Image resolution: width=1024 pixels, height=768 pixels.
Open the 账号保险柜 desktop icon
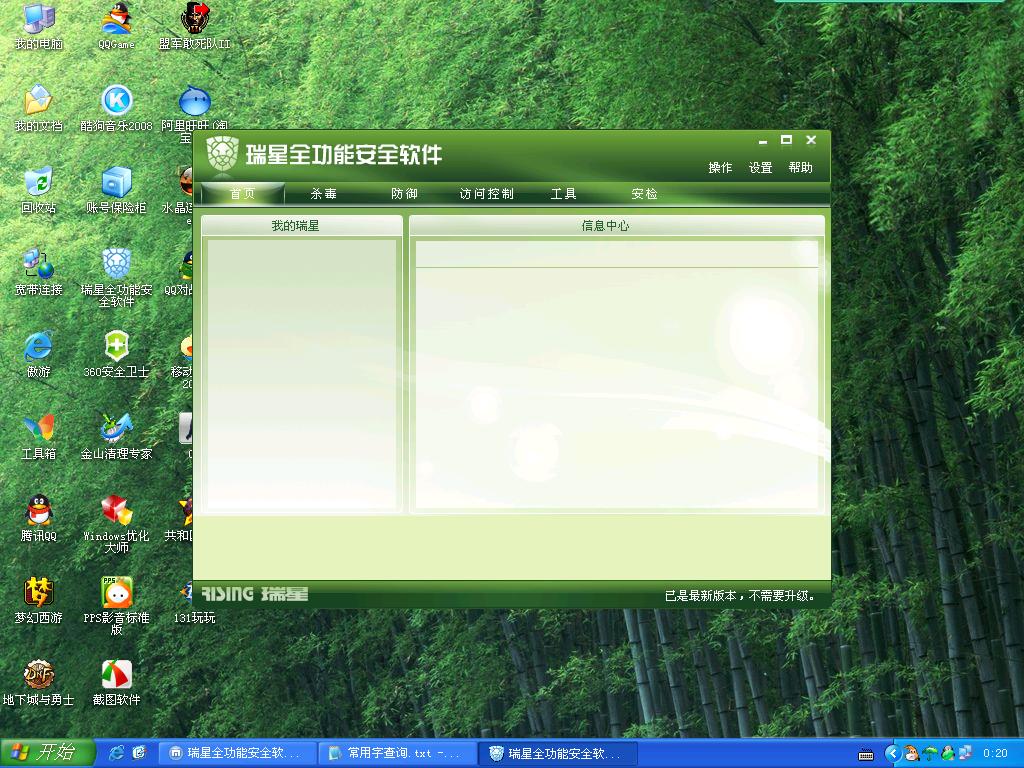tap(116, 190)
